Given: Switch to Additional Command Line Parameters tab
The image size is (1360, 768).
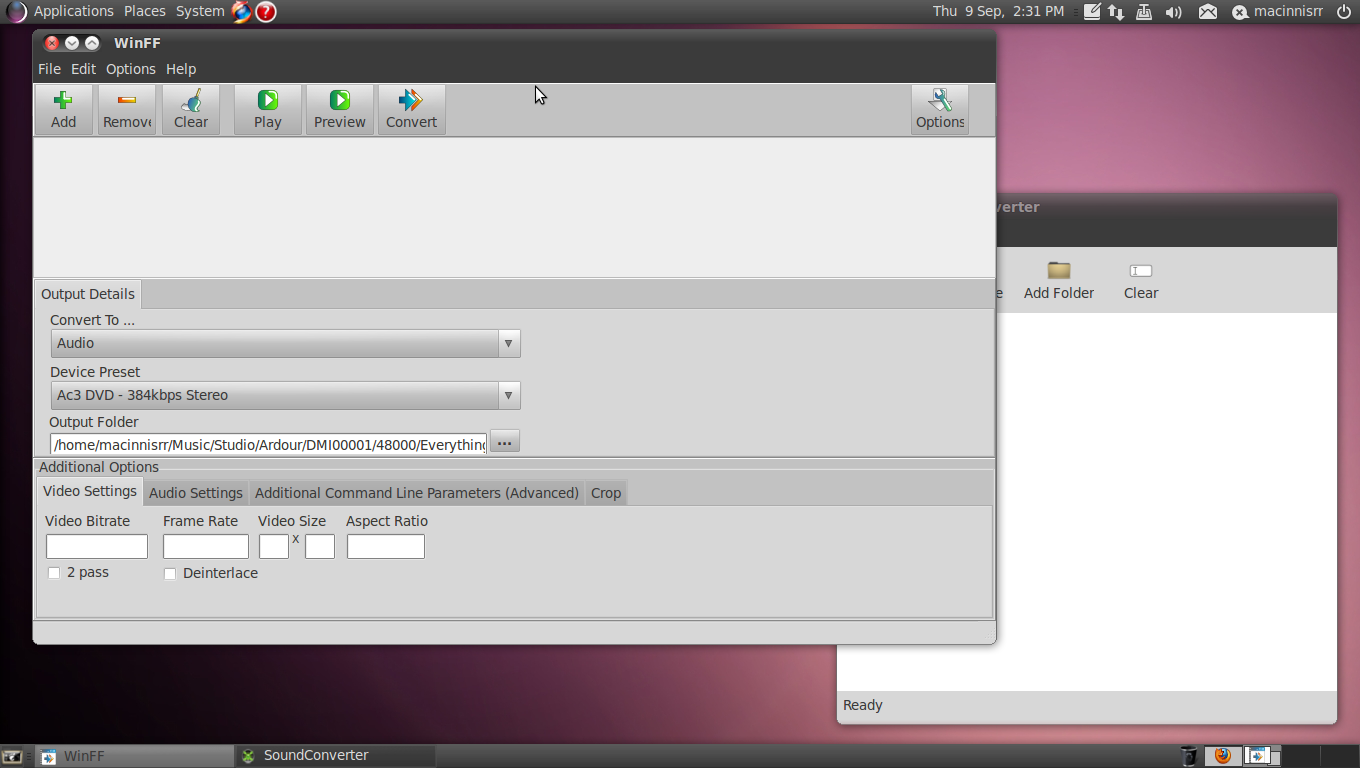Looking at the screenshot, I should click(x=417, y=493).
